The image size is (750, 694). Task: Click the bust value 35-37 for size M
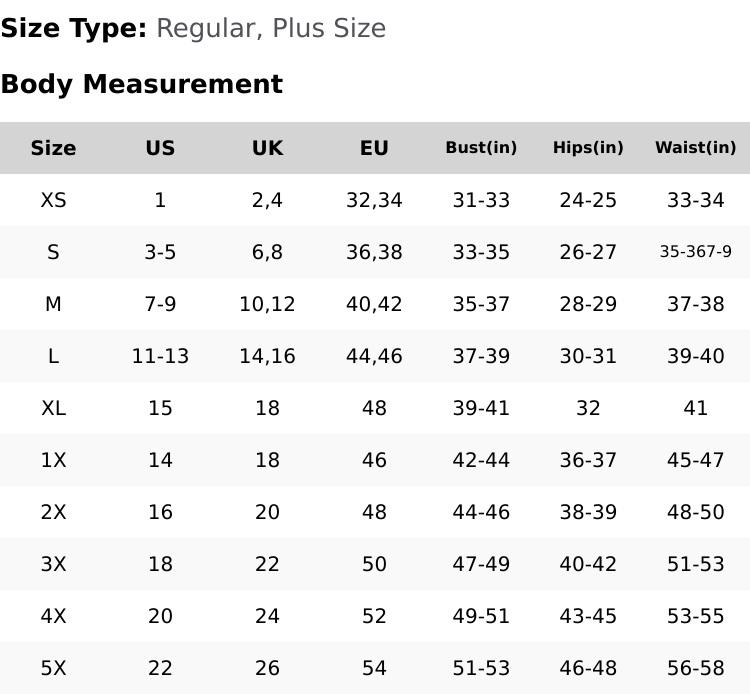481,304
